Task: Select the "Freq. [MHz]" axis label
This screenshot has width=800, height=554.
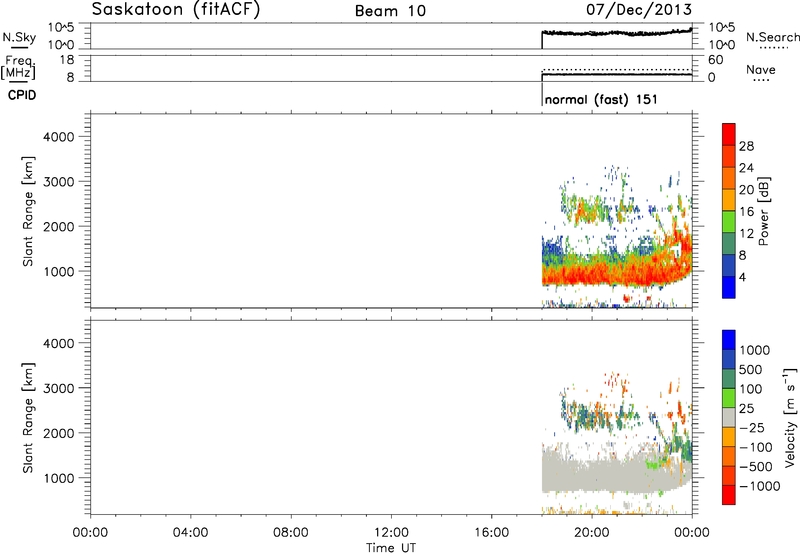Action: point(19,67)
